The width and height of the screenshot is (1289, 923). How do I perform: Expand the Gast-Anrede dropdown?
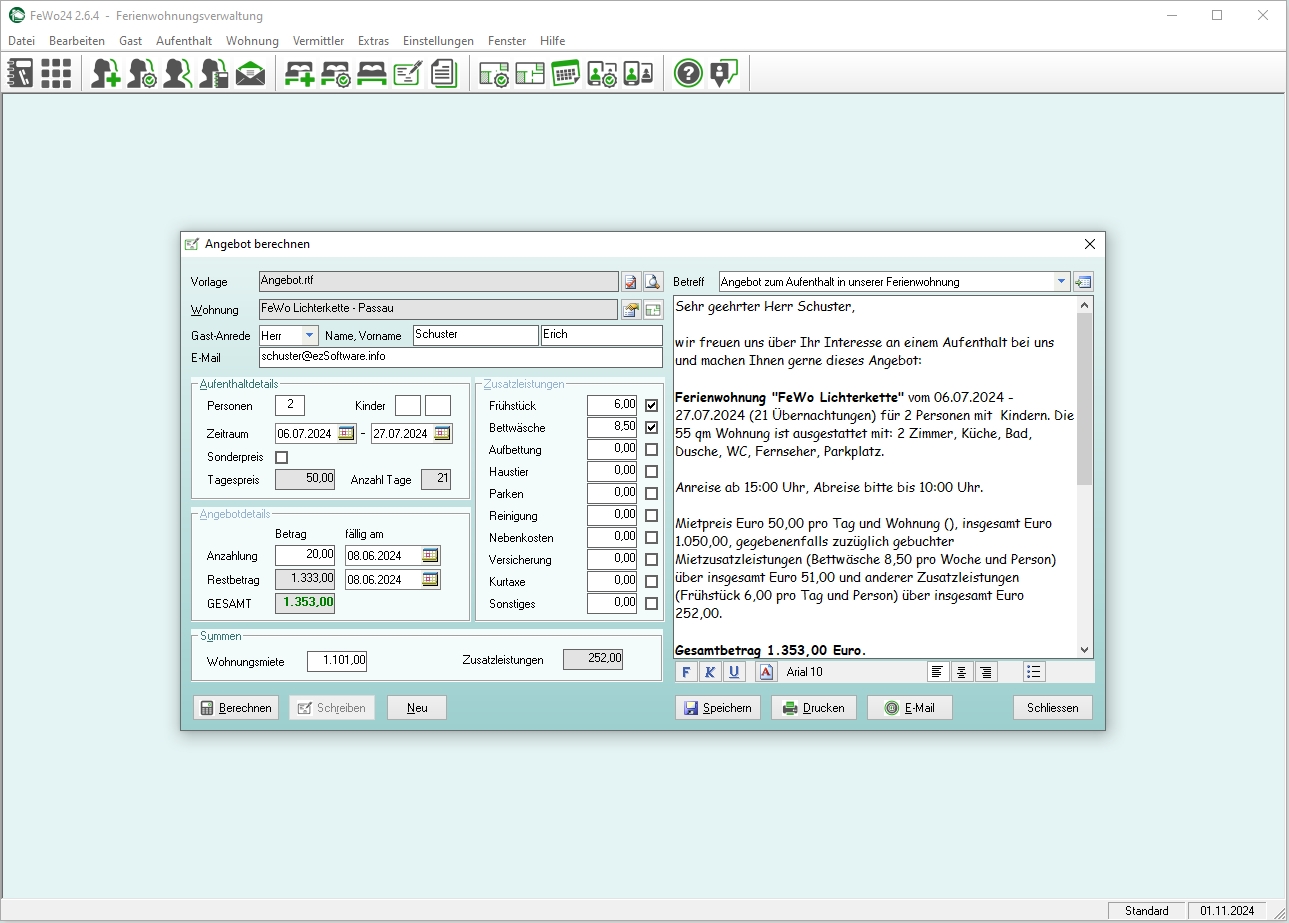coord(309,336)
